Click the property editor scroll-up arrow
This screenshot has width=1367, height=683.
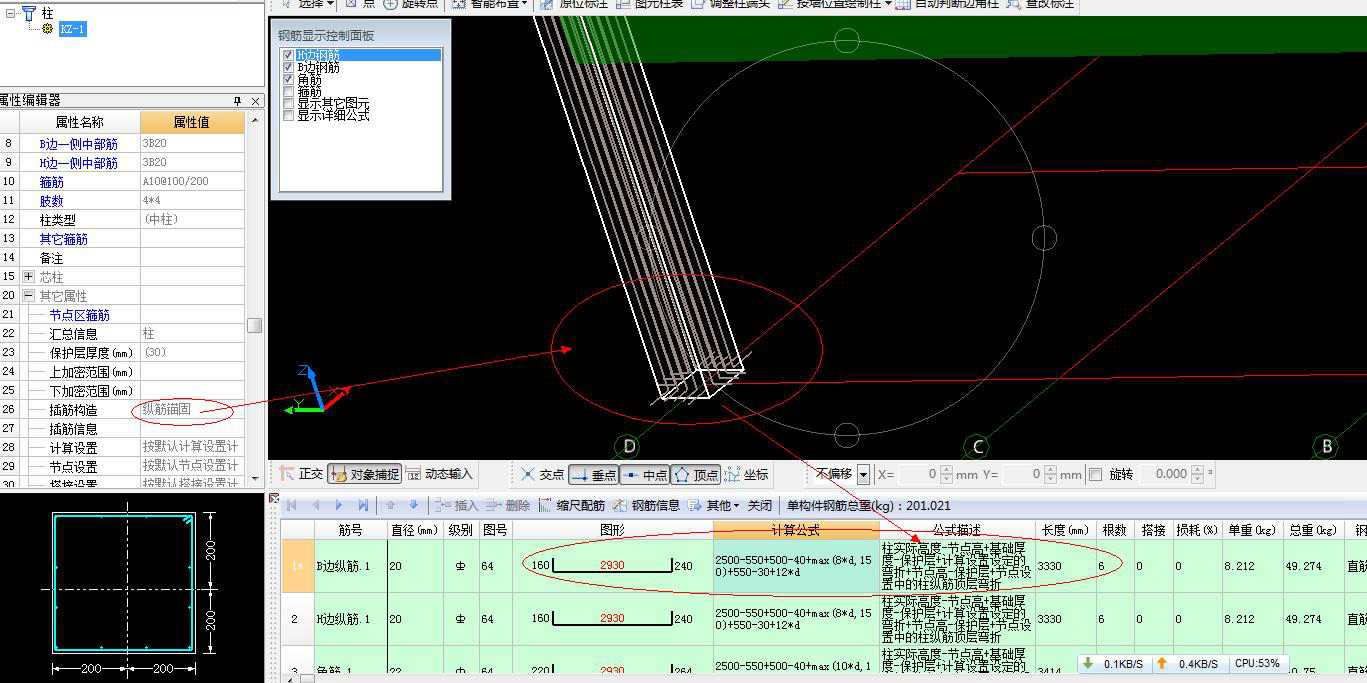tap(255, 120)
